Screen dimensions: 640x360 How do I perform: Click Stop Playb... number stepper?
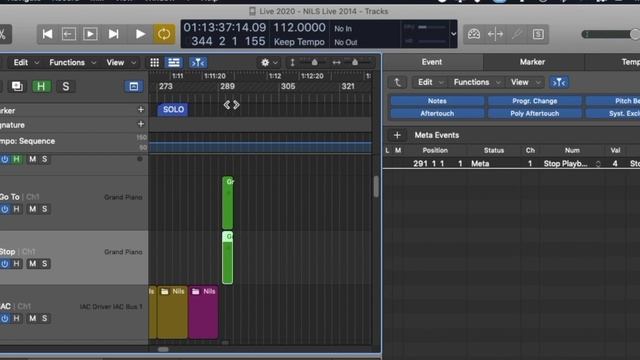(x=598, y=164)
